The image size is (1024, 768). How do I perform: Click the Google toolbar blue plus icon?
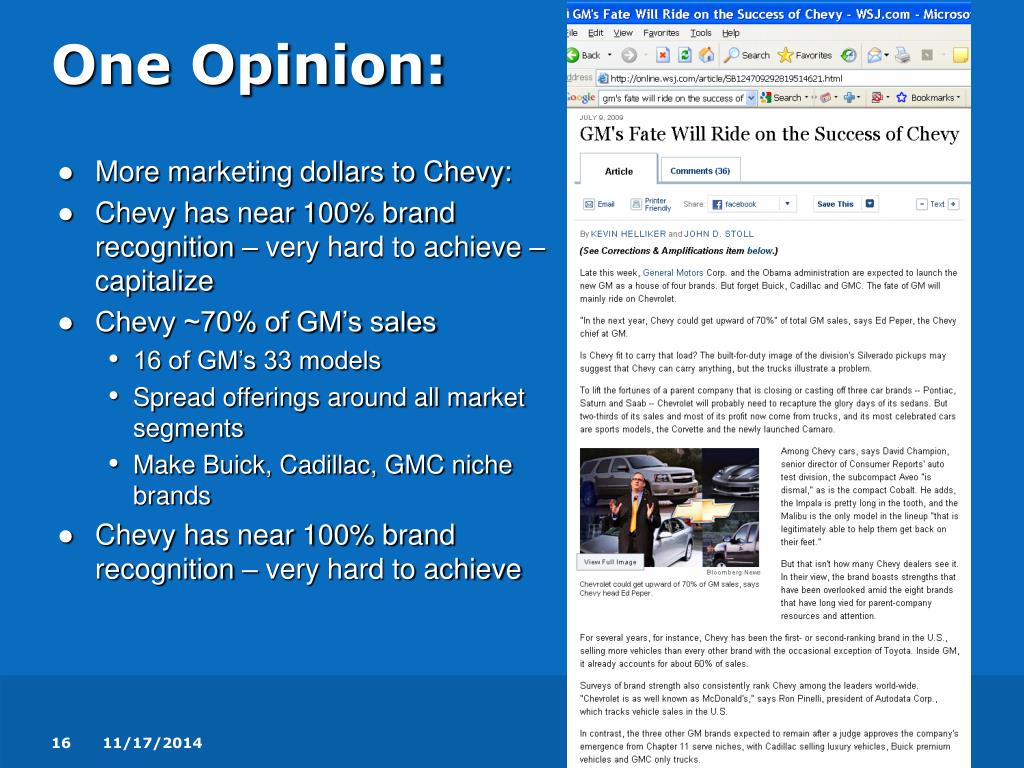click(849, 97)
